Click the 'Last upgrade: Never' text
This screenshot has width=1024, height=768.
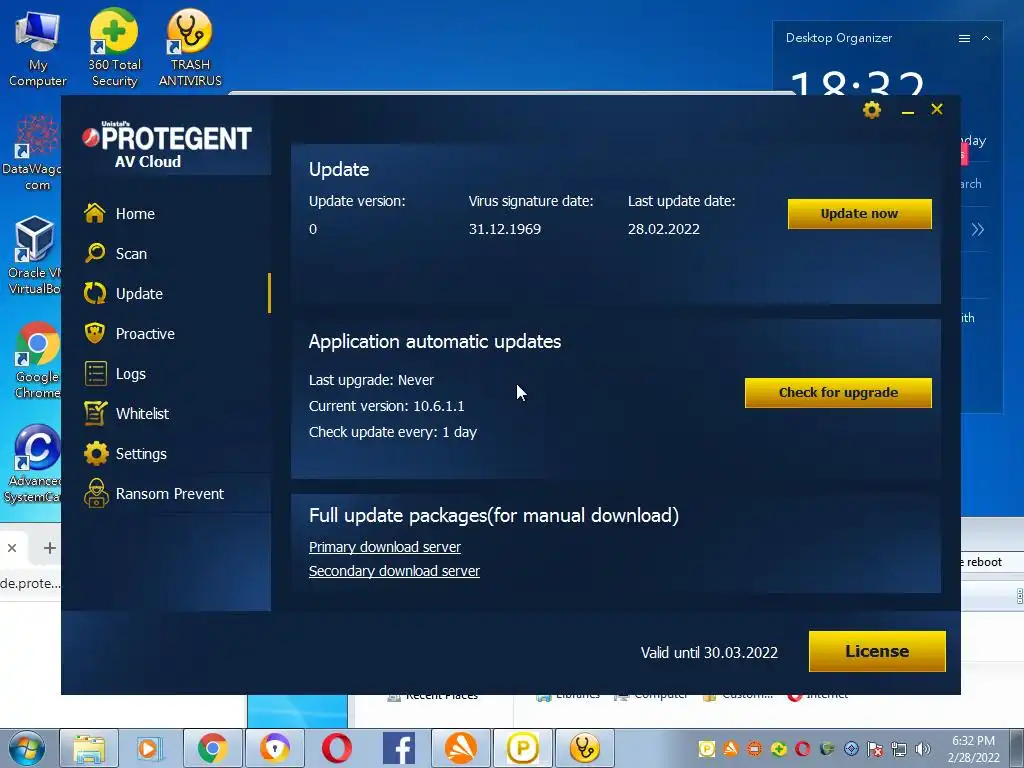click(372, 380)
